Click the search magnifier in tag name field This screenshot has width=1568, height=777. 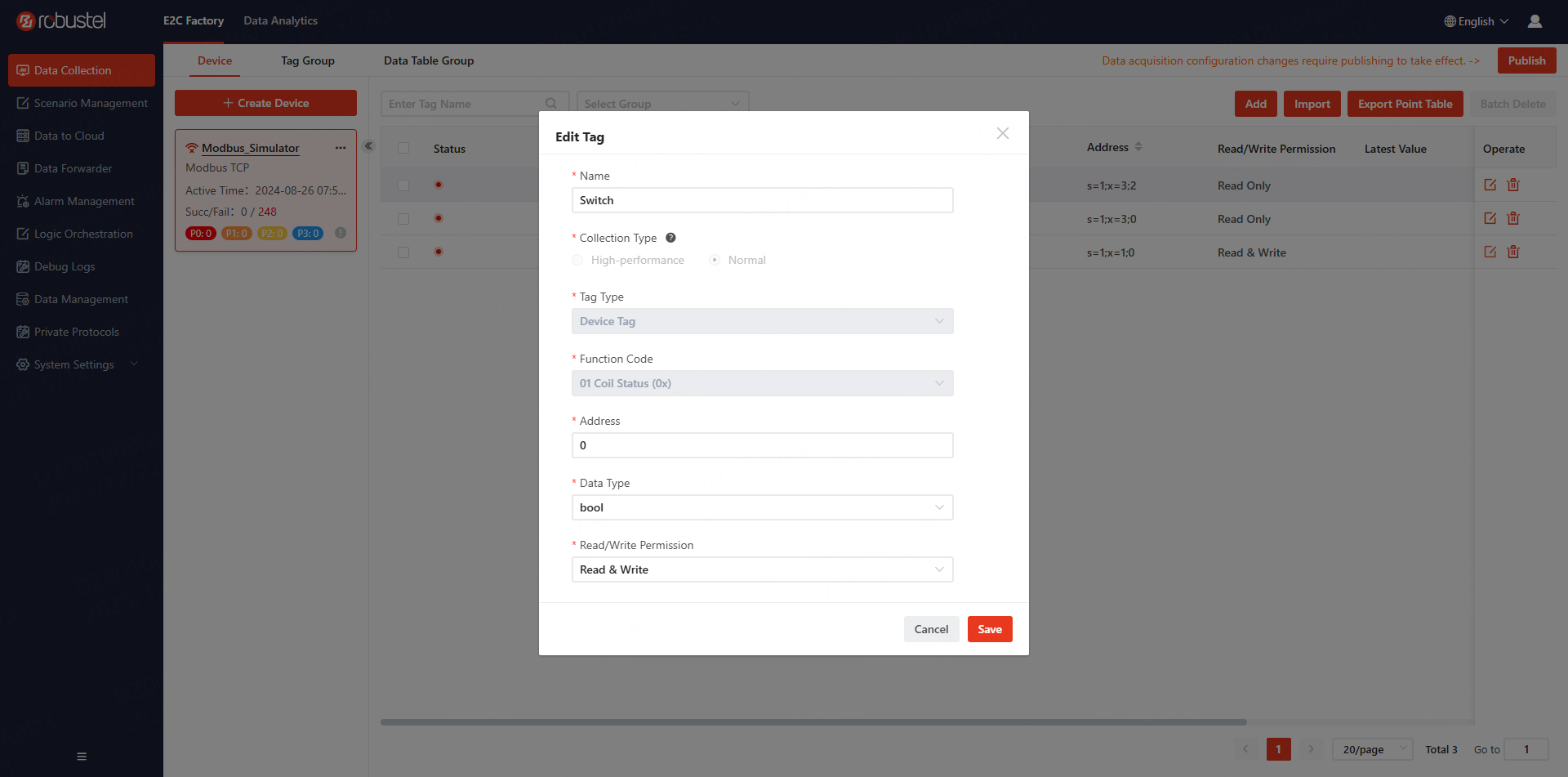551,104
